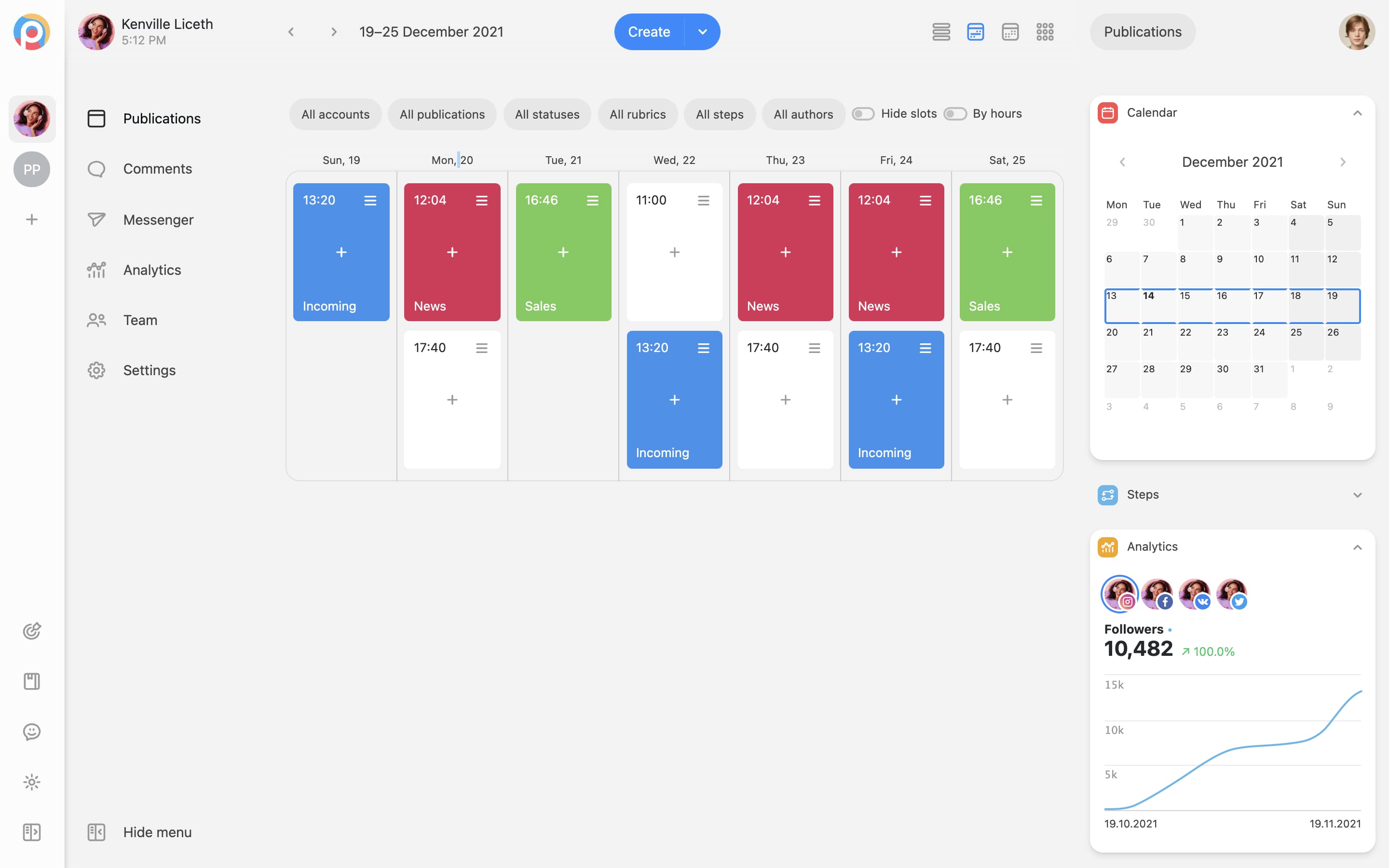The height and width of the screenshot is (868, 1389).
Task: Go to previous month in mini calendar
Action: click(1122, 162)
